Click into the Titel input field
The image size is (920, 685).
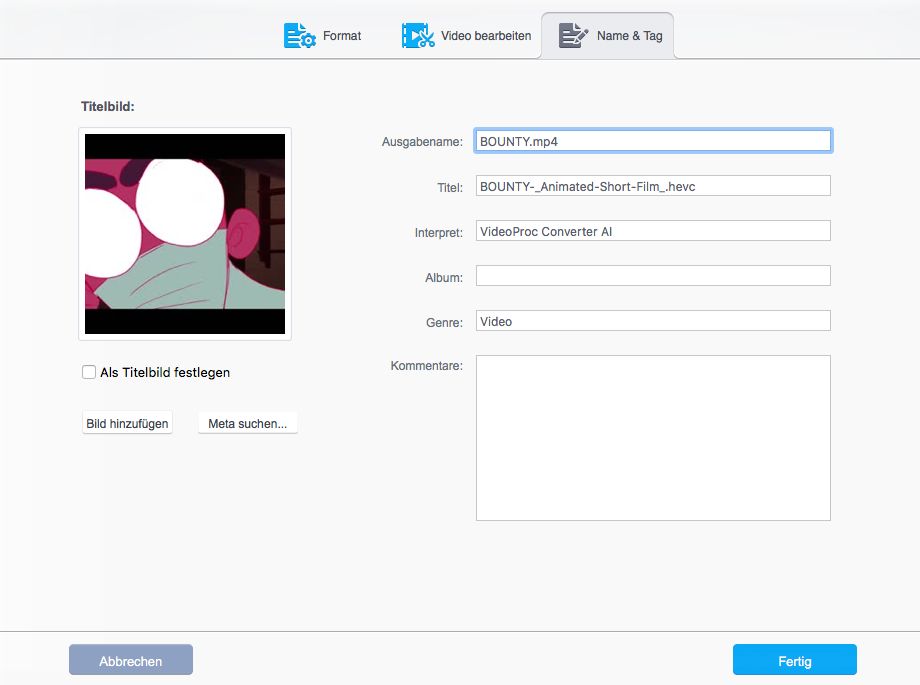(653, 186)
